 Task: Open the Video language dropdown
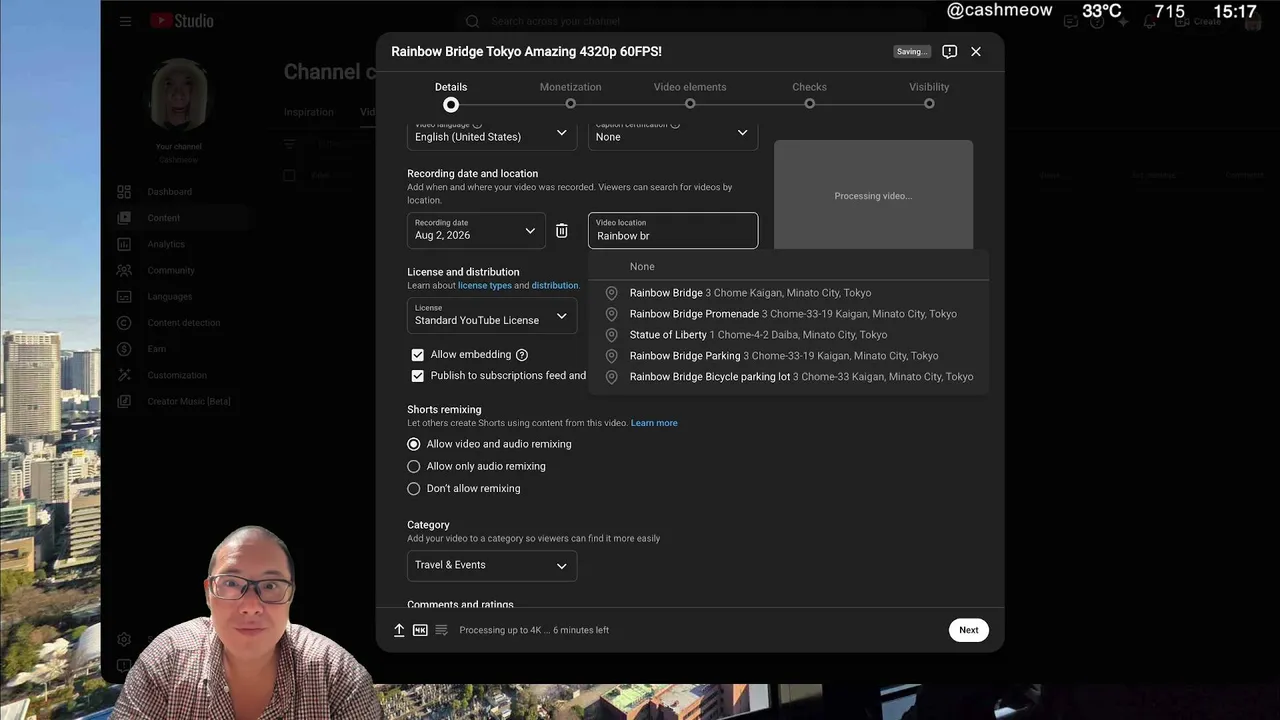click(492, 134)
